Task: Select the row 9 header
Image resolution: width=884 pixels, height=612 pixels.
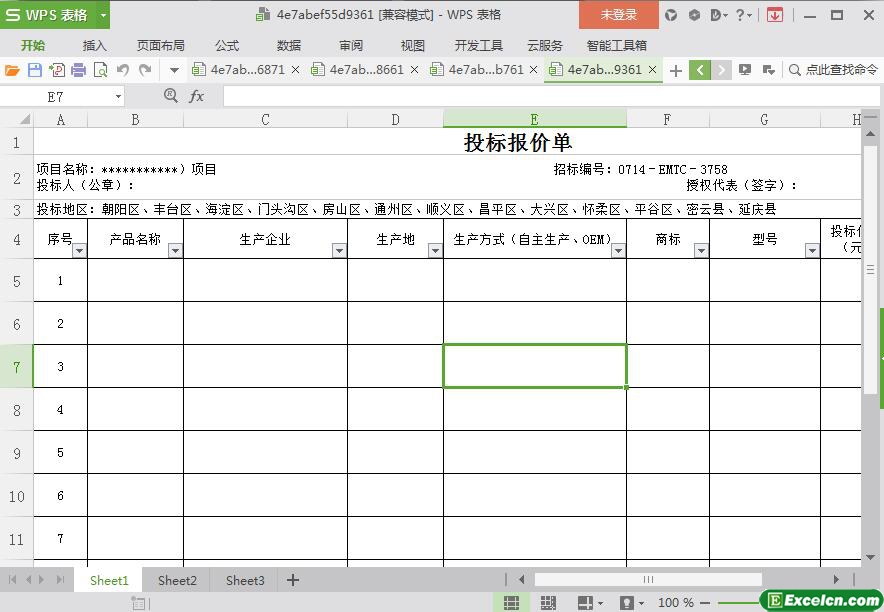Action: pyautogui.click(x=16, y=453)
